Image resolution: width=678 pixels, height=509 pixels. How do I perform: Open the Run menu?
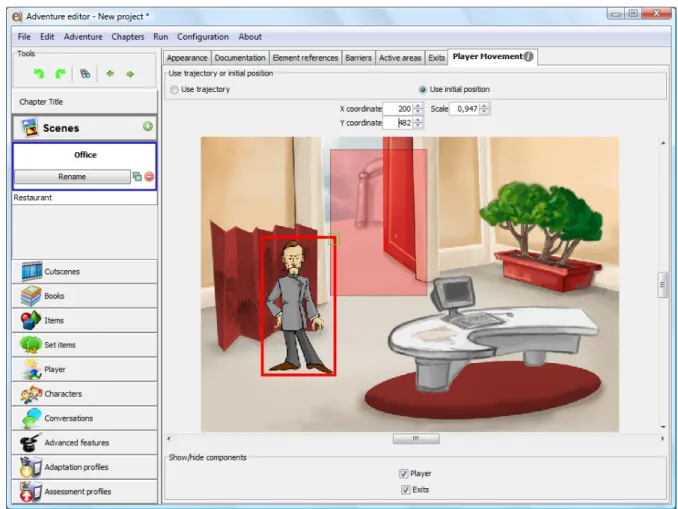160,37
